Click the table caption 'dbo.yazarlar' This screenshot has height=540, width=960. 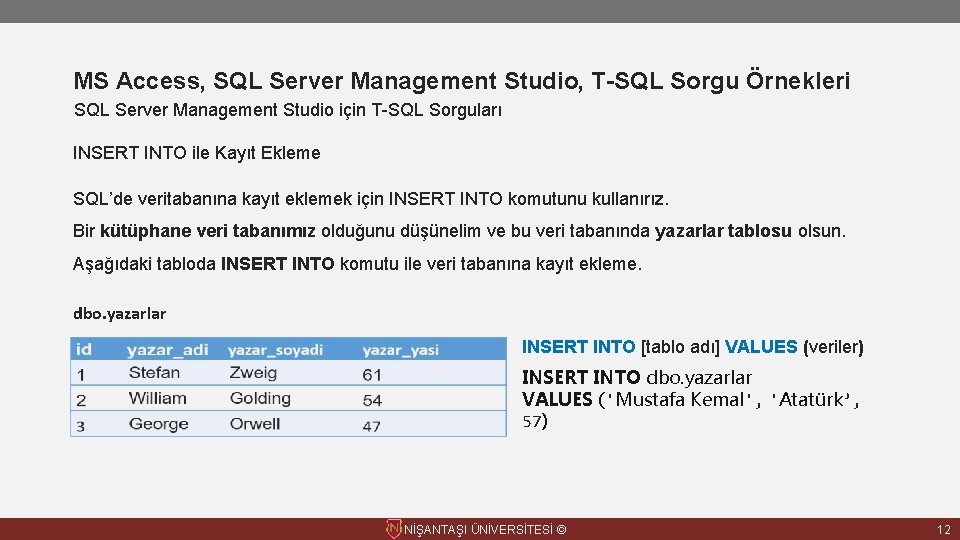119,314
